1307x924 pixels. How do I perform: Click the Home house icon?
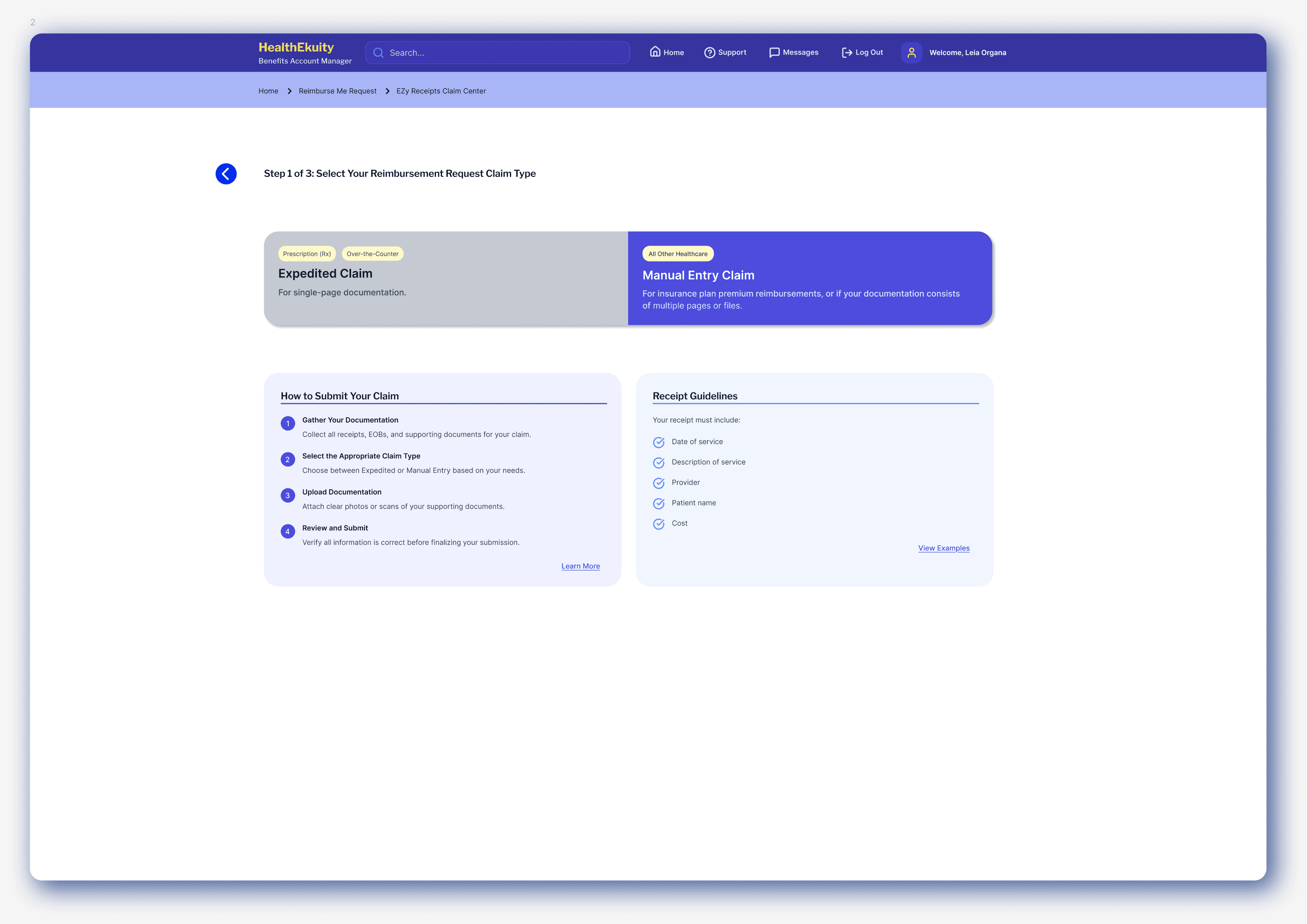pyautogui.click(x=655, y=52)
